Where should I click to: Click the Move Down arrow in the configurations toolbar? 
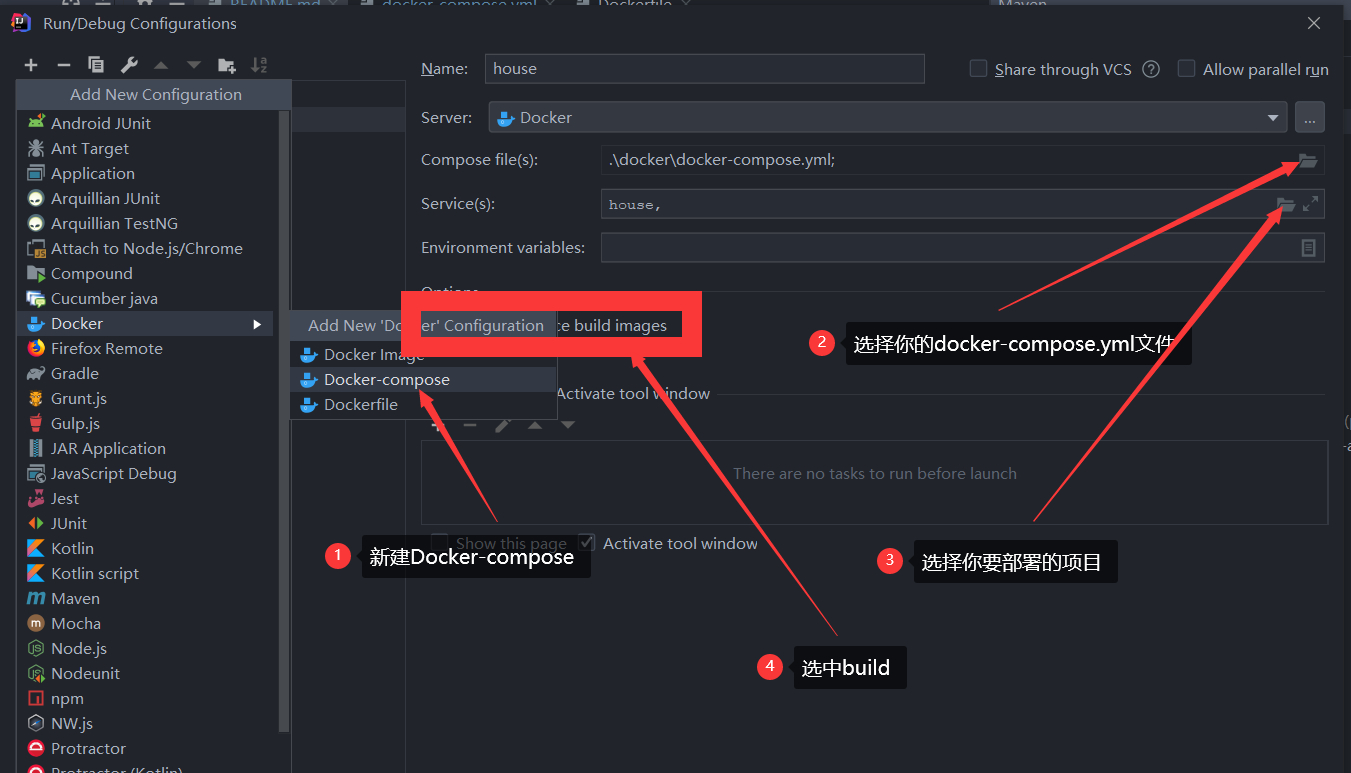coord(194,65)
